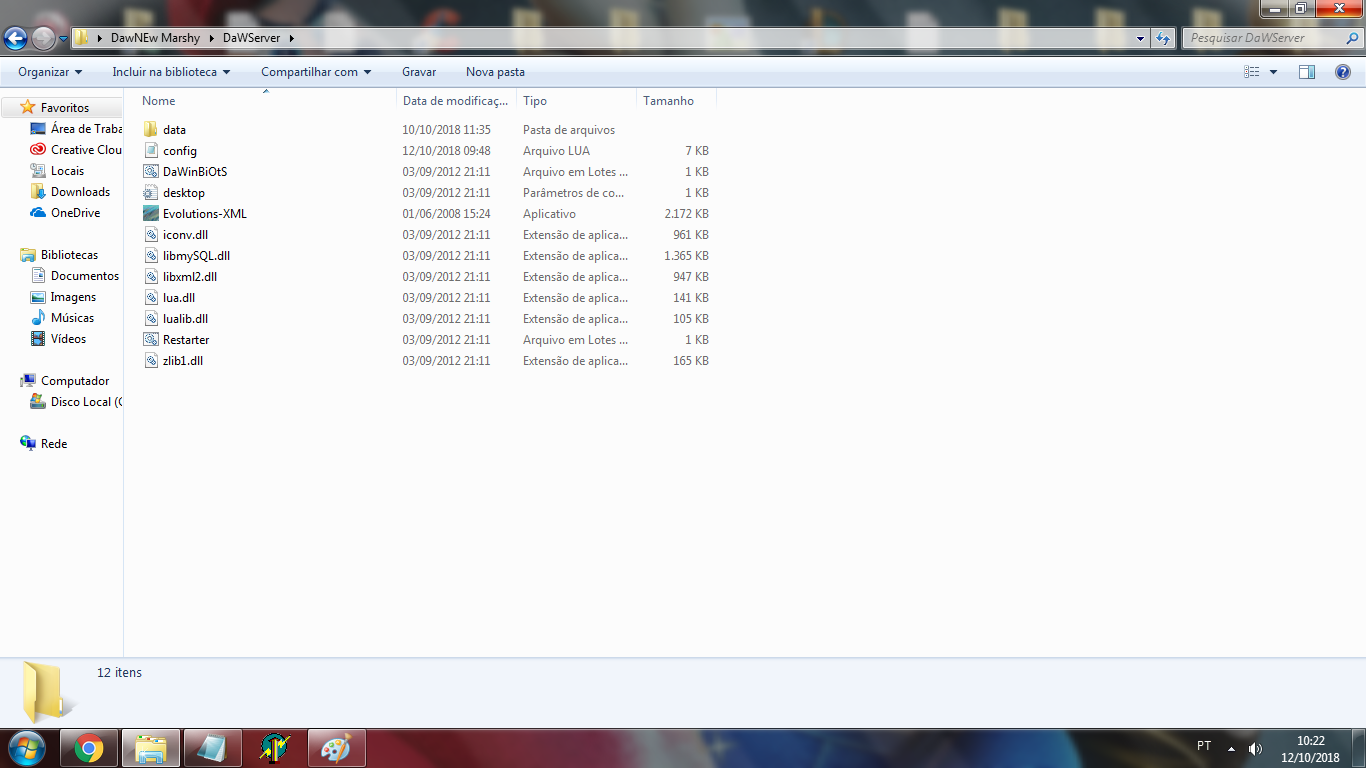Open the view options dropdown arrow
Image resolution: width=1366 pixels, height=768 pixels.
[x=1273, y=72]
